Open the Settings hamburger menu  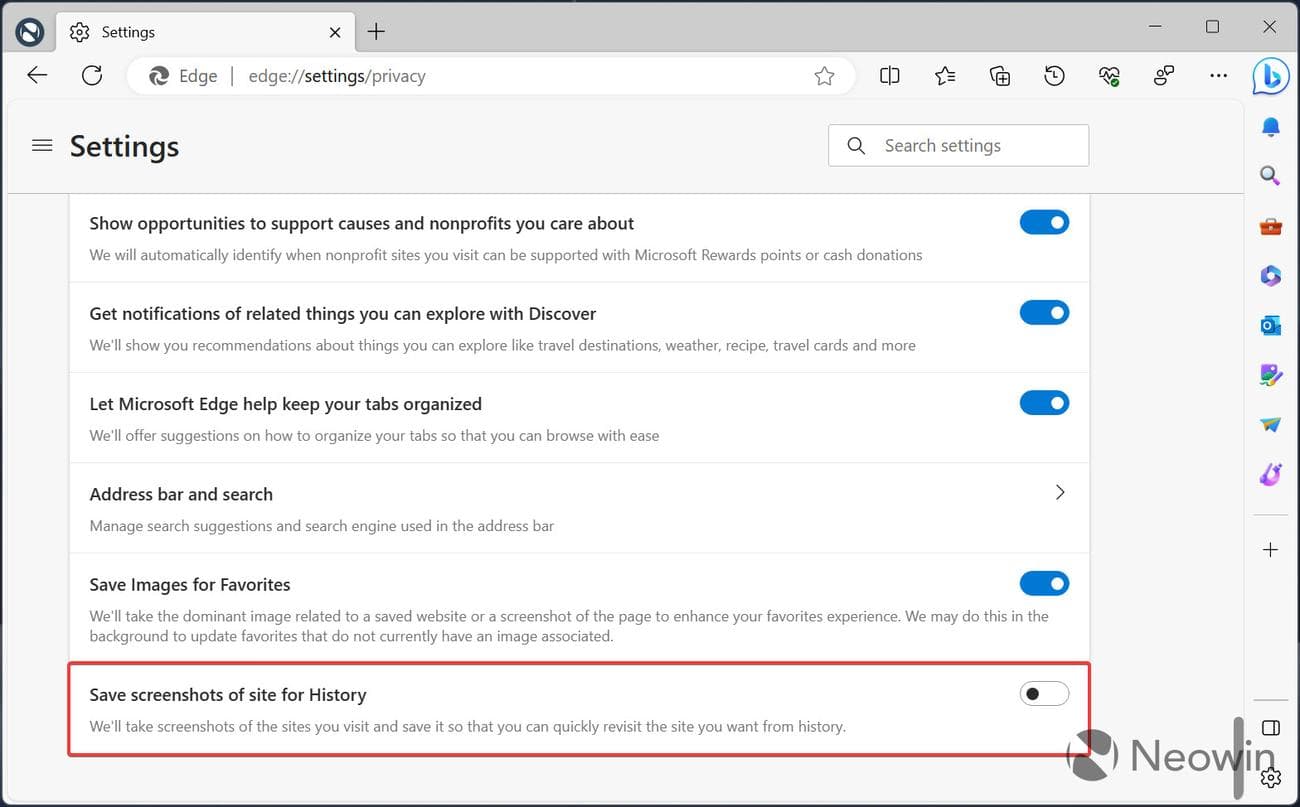click(42, 145)
